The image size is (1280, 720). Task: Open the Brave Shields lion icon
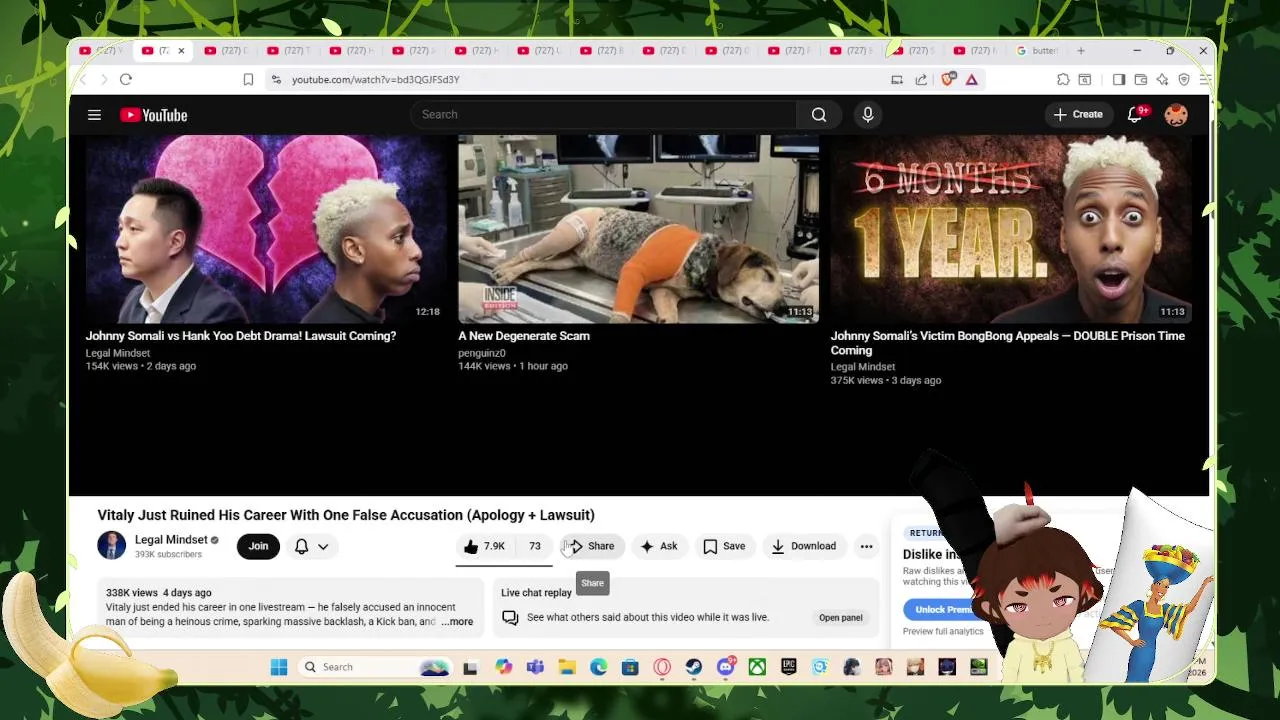[x=948, y=79]
